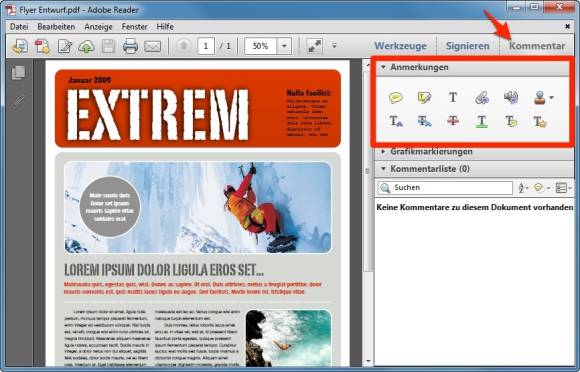
Task: Open the Signieren pane
Action: (468, 46)
